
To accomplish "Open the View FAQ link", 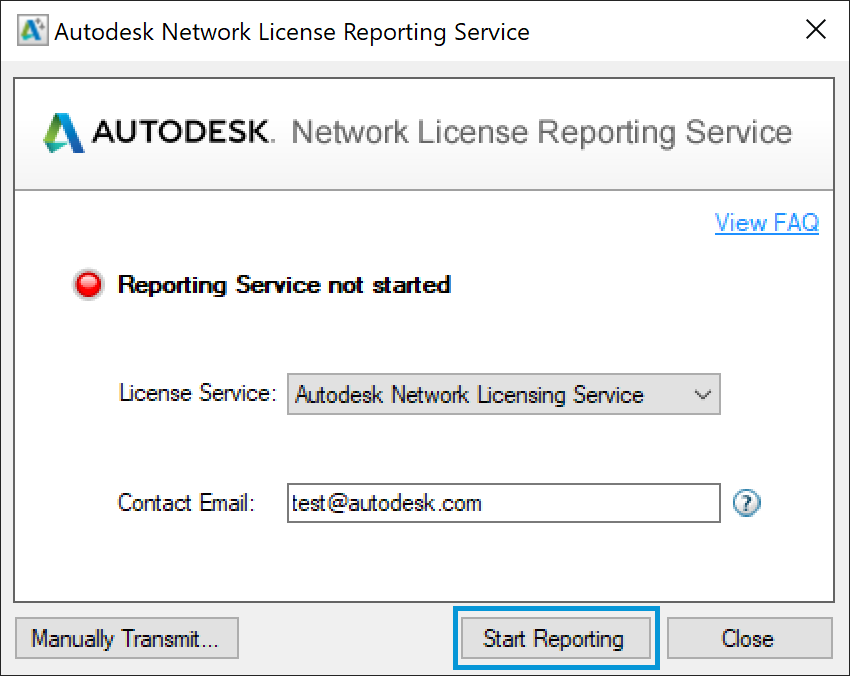I will [766, 222].
